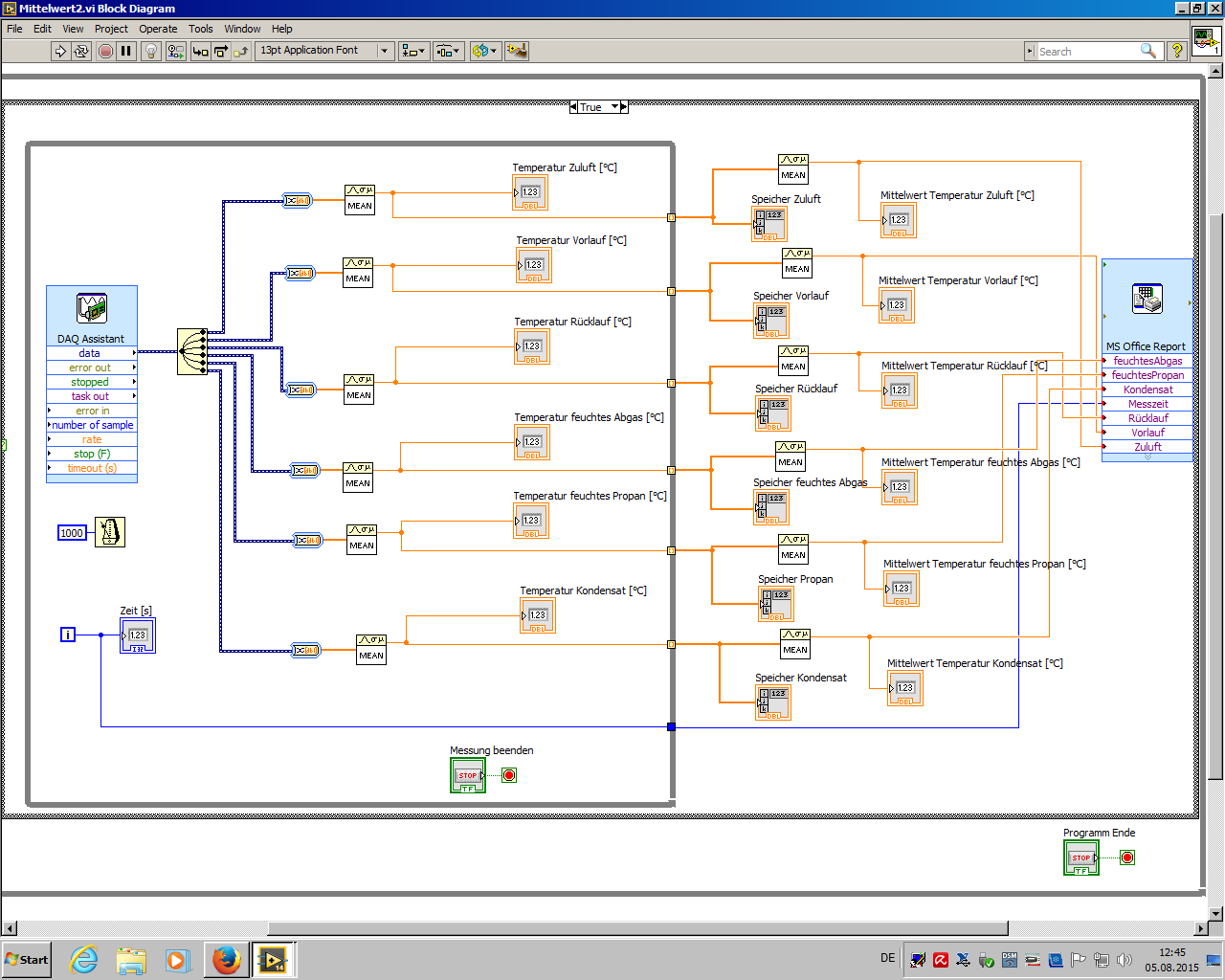Toggle the Messung beenden stop button

(467, 775)
